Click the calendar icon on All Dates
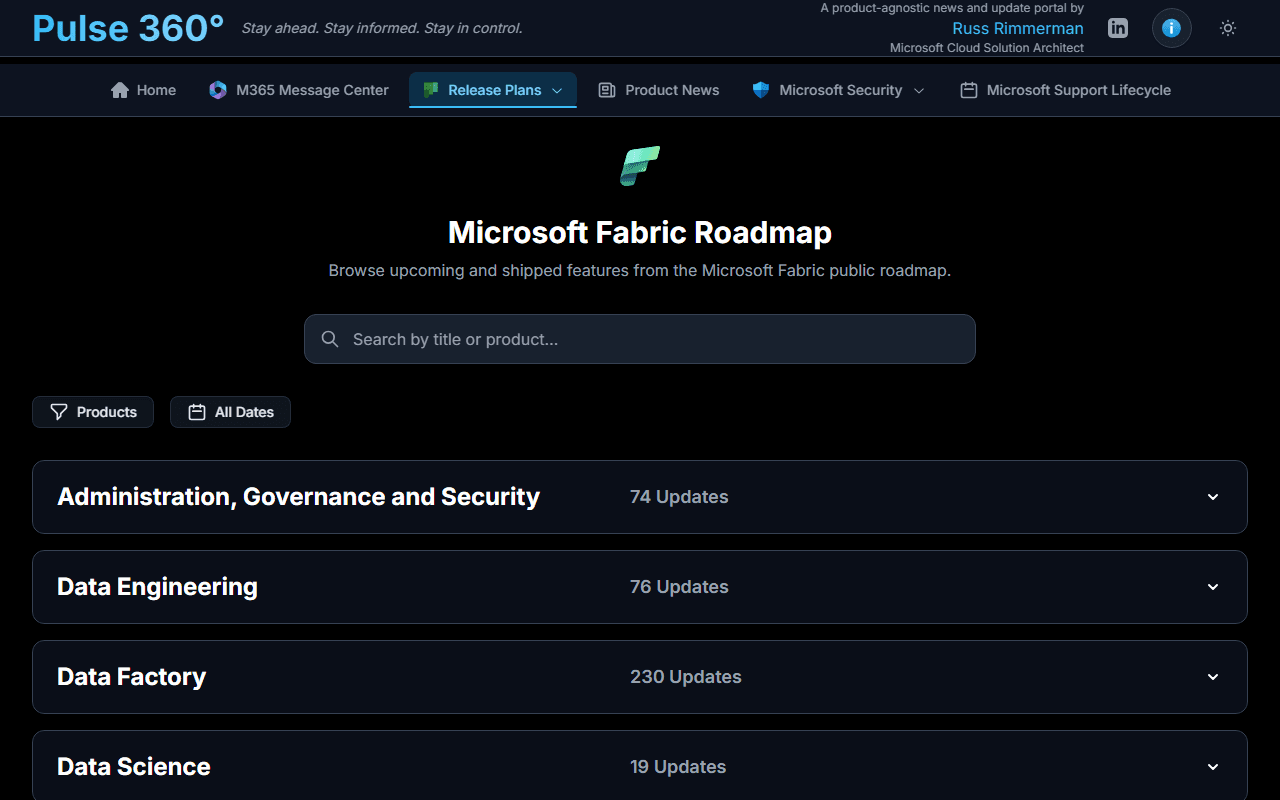Viewport: 1280px width, 800px height. (197, 412)
